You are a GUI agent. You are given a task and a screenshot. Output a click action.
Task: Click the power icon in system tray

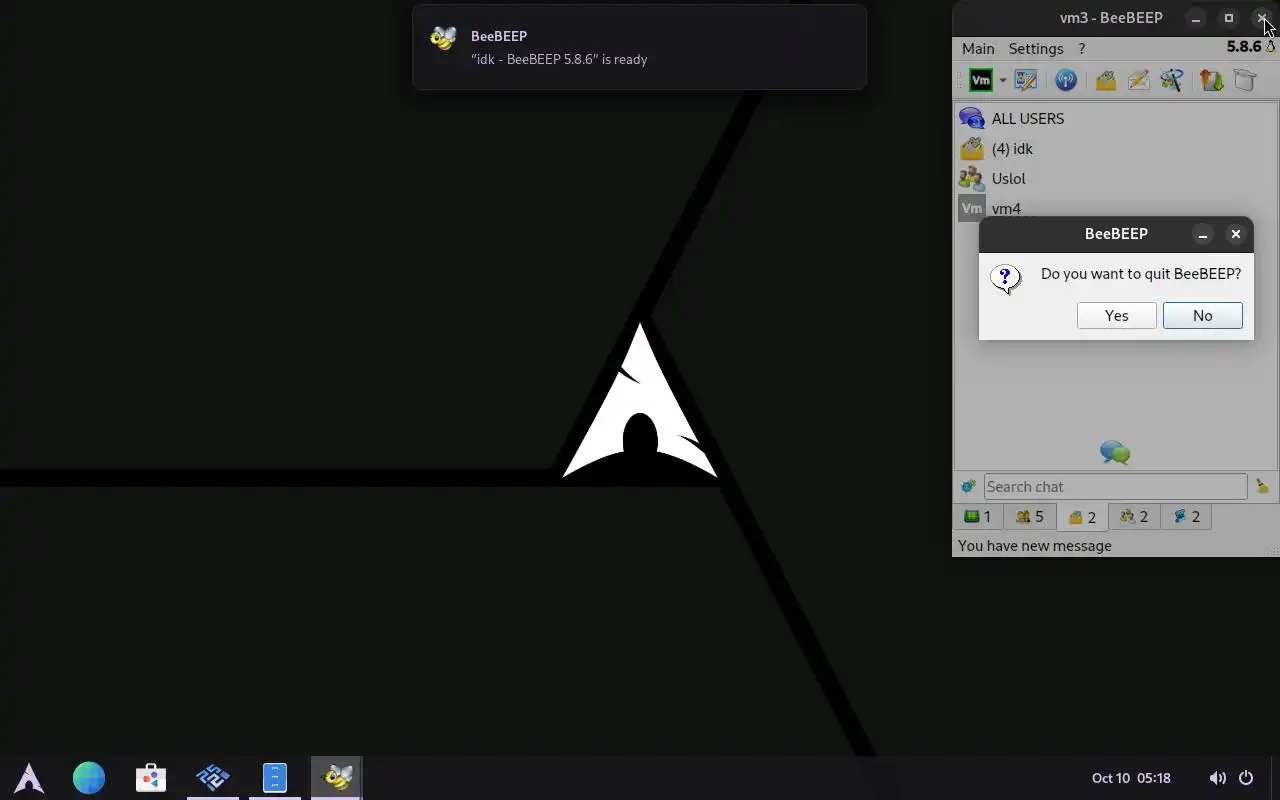(1246, 777)
